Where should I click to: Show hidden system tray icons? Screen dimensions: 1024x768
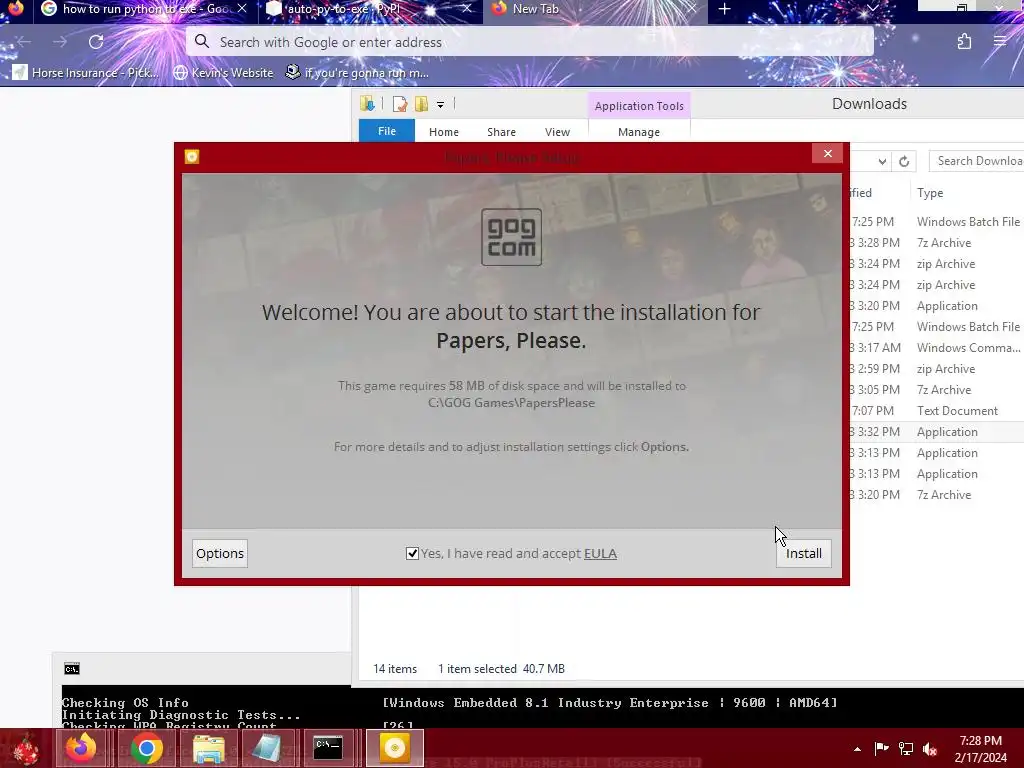[x=857, y=749]
